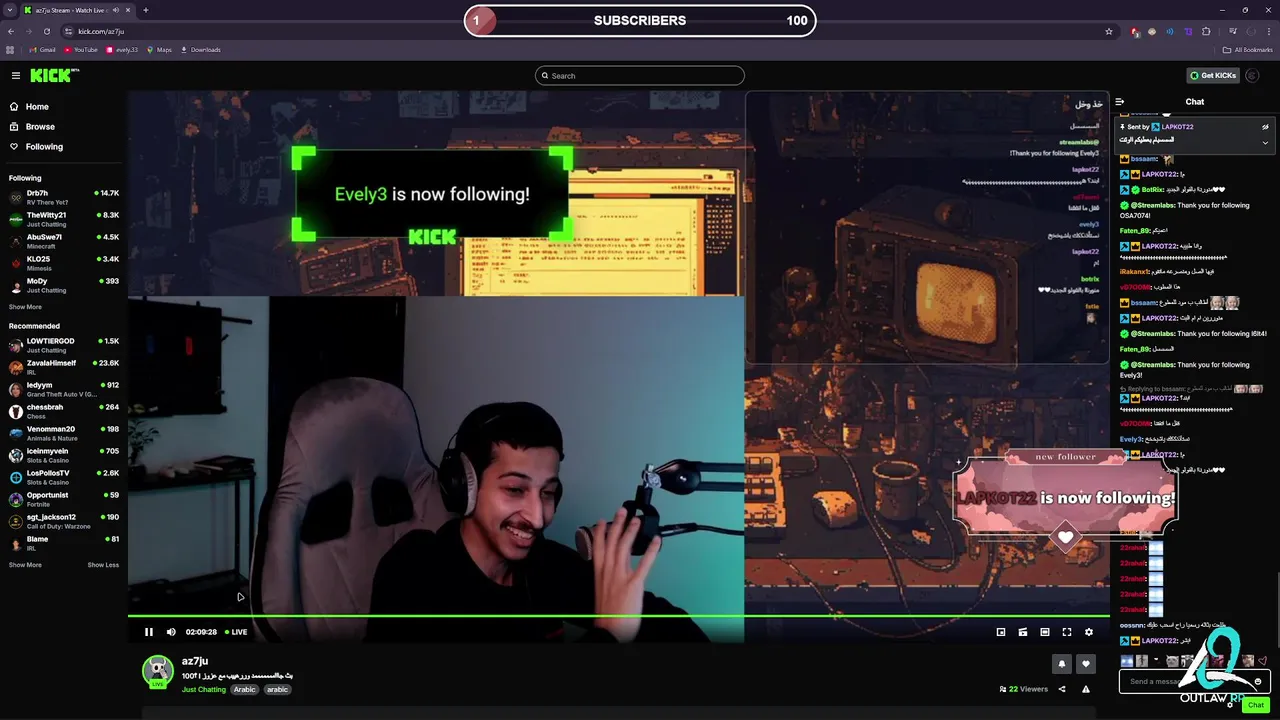Mute the az7ju Stream tab audio

tap(116, 10)
